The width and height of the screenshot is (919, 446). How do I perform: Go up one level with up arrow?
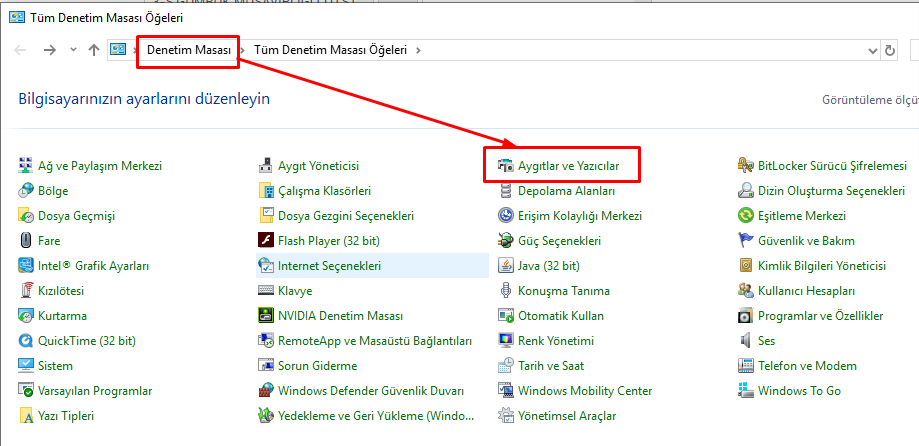coord(94,50)
